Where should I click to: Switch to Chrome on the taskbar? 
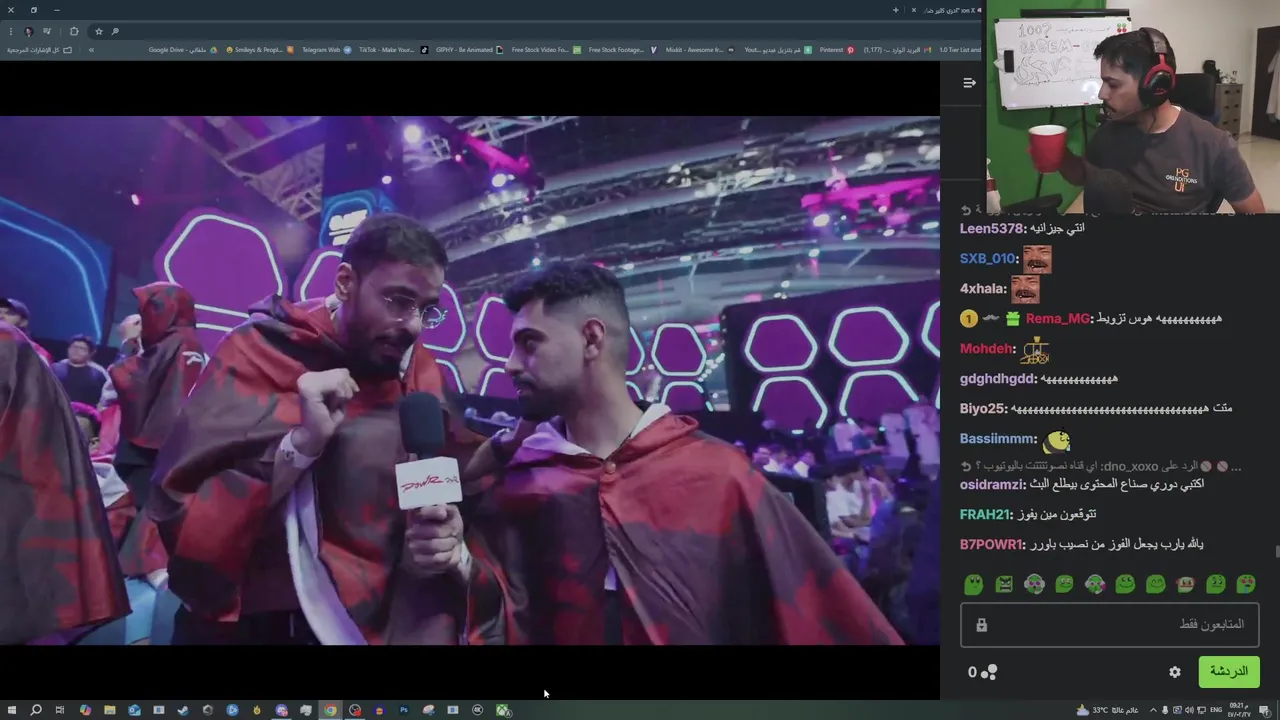330,710
